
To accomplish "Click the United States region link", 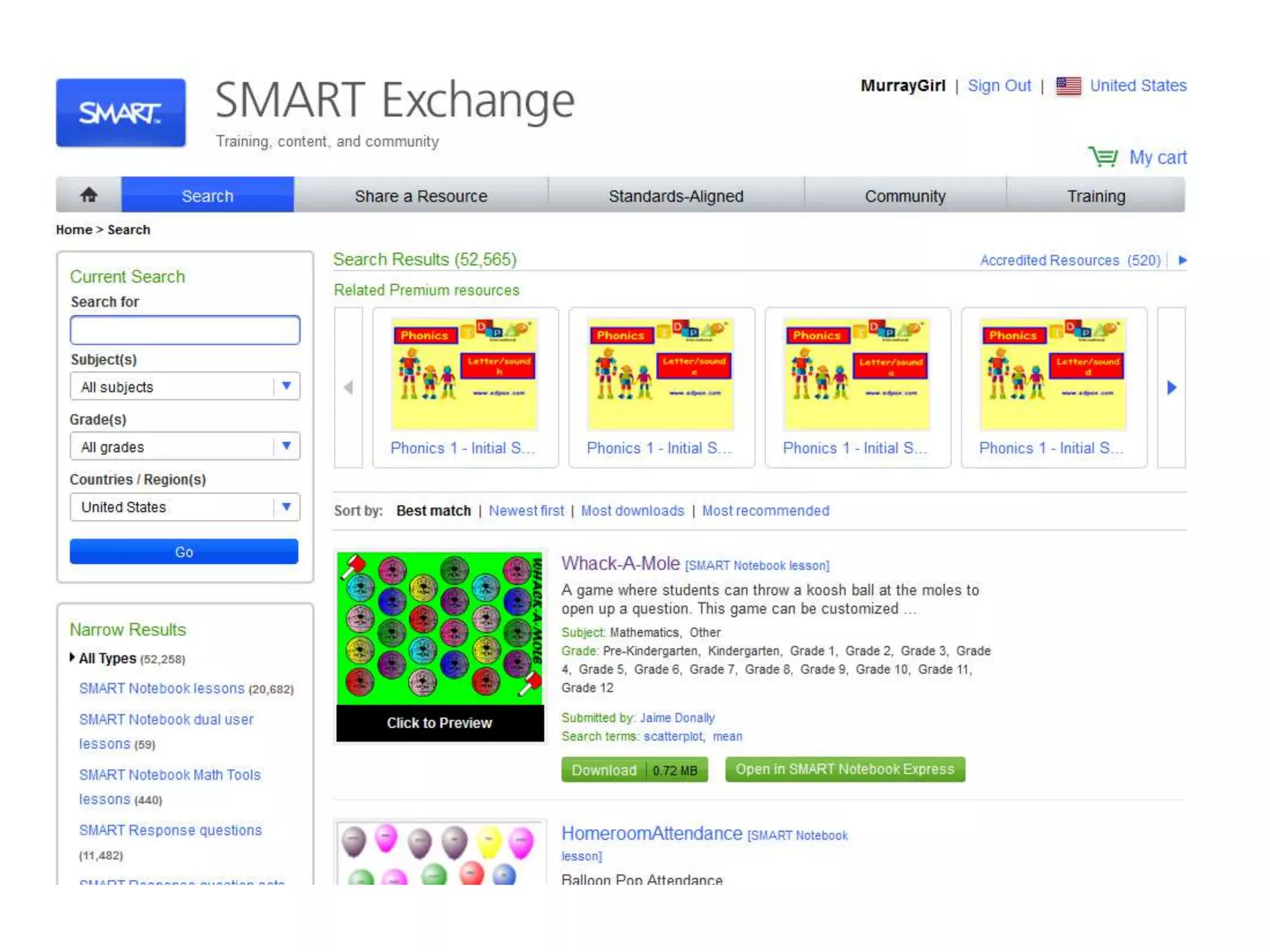I will [x=1139, y=86].
